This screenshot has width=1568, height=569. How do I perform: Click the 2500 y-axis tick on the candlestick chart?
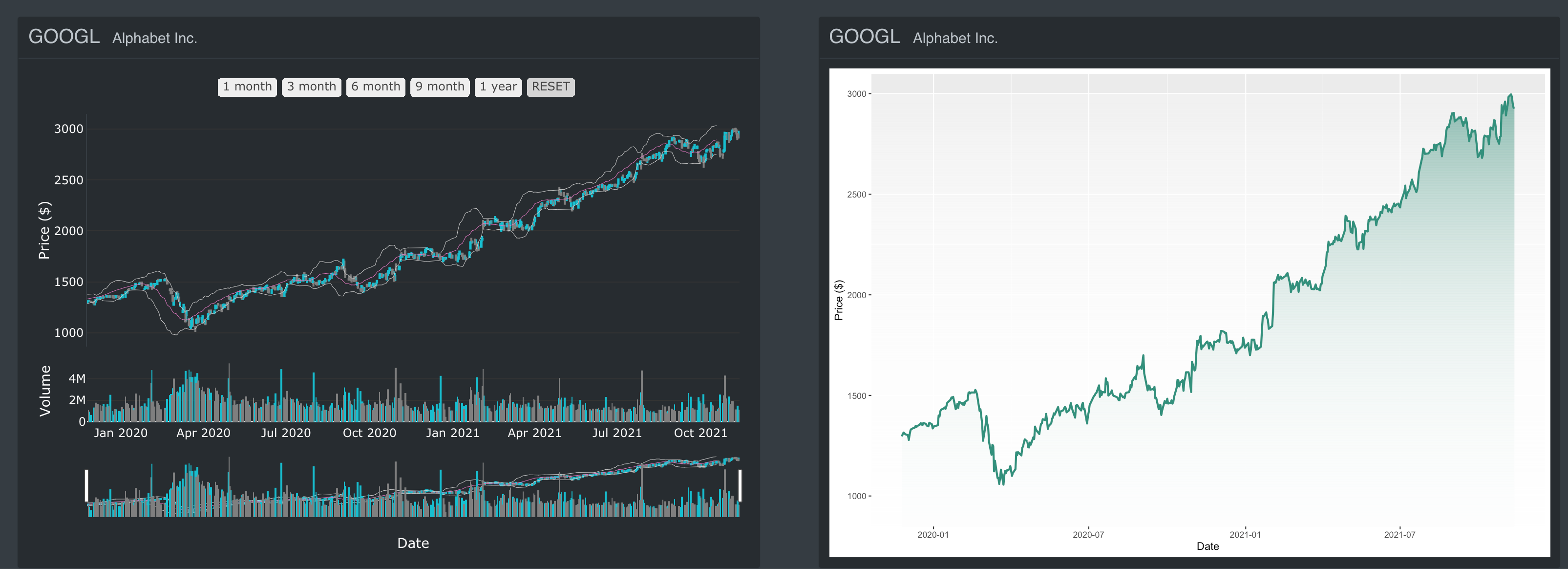coord(68,180)
